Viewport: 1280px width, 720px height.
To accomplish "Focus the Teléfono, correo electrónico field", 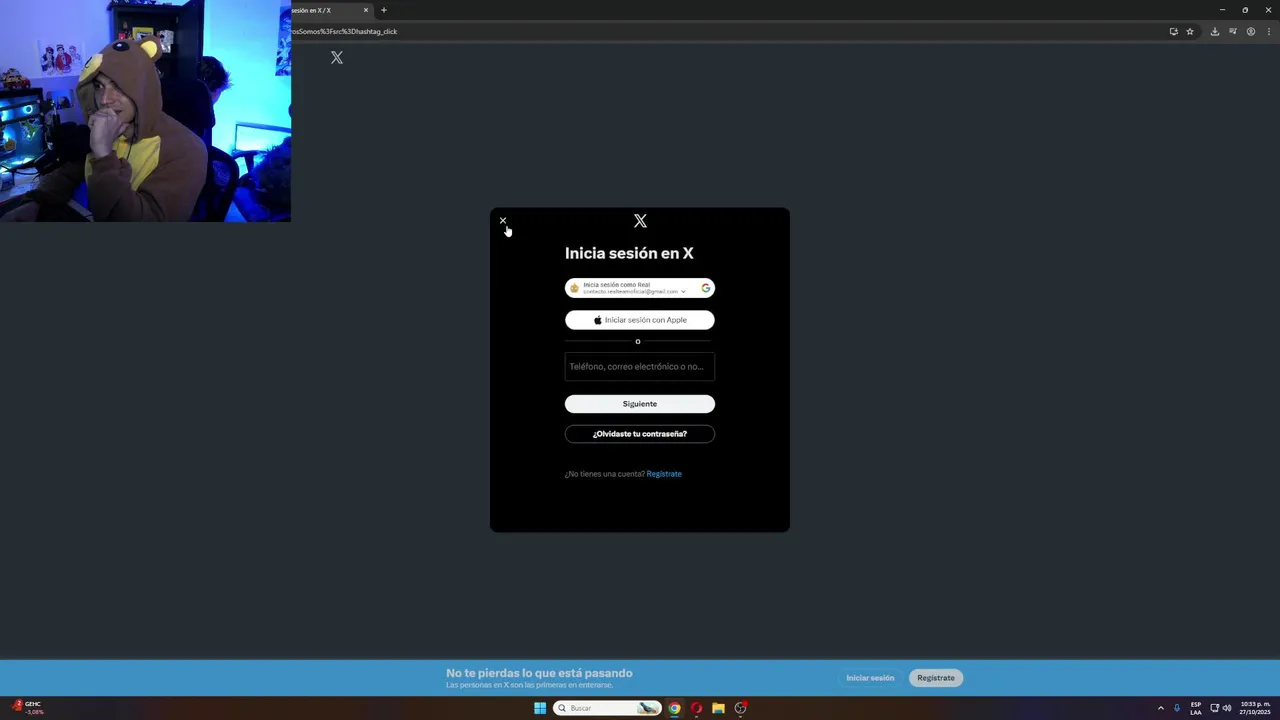I will tap(640, 366).
